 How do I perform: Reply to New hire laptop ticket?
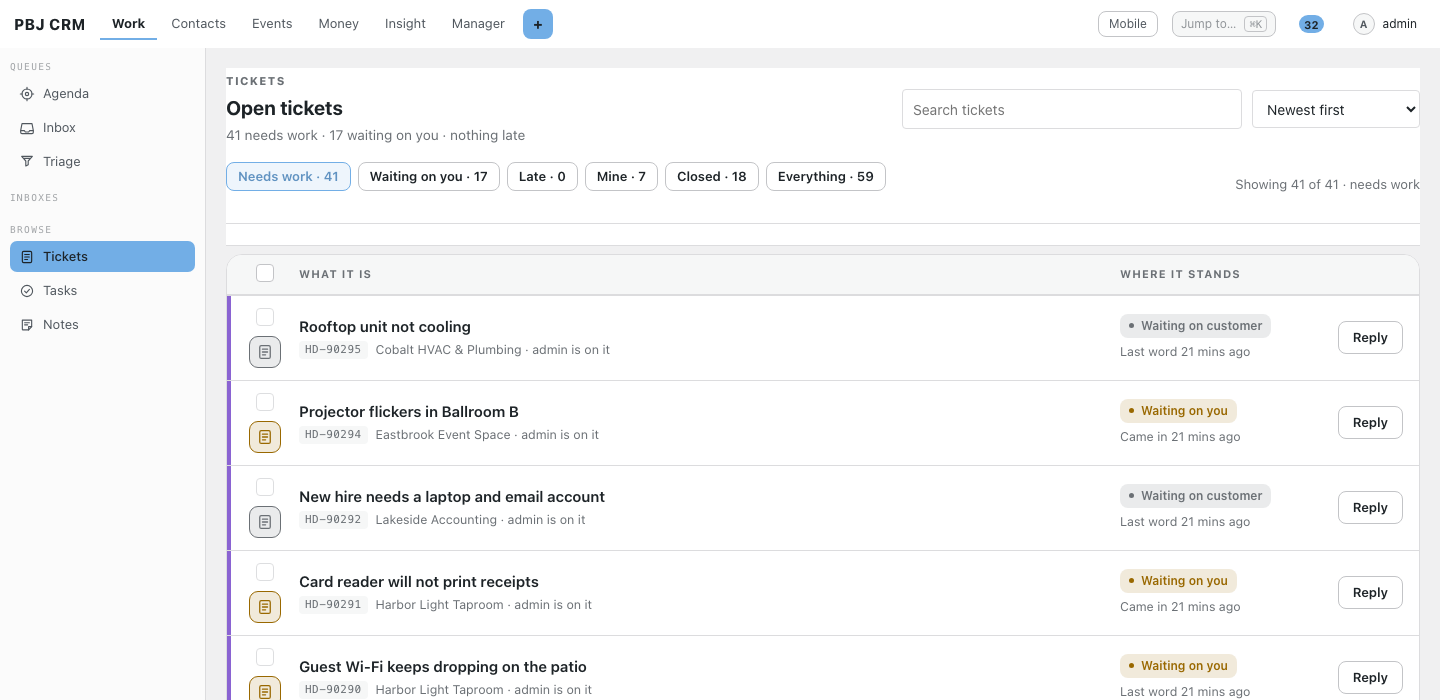(x=1370, y=508)
